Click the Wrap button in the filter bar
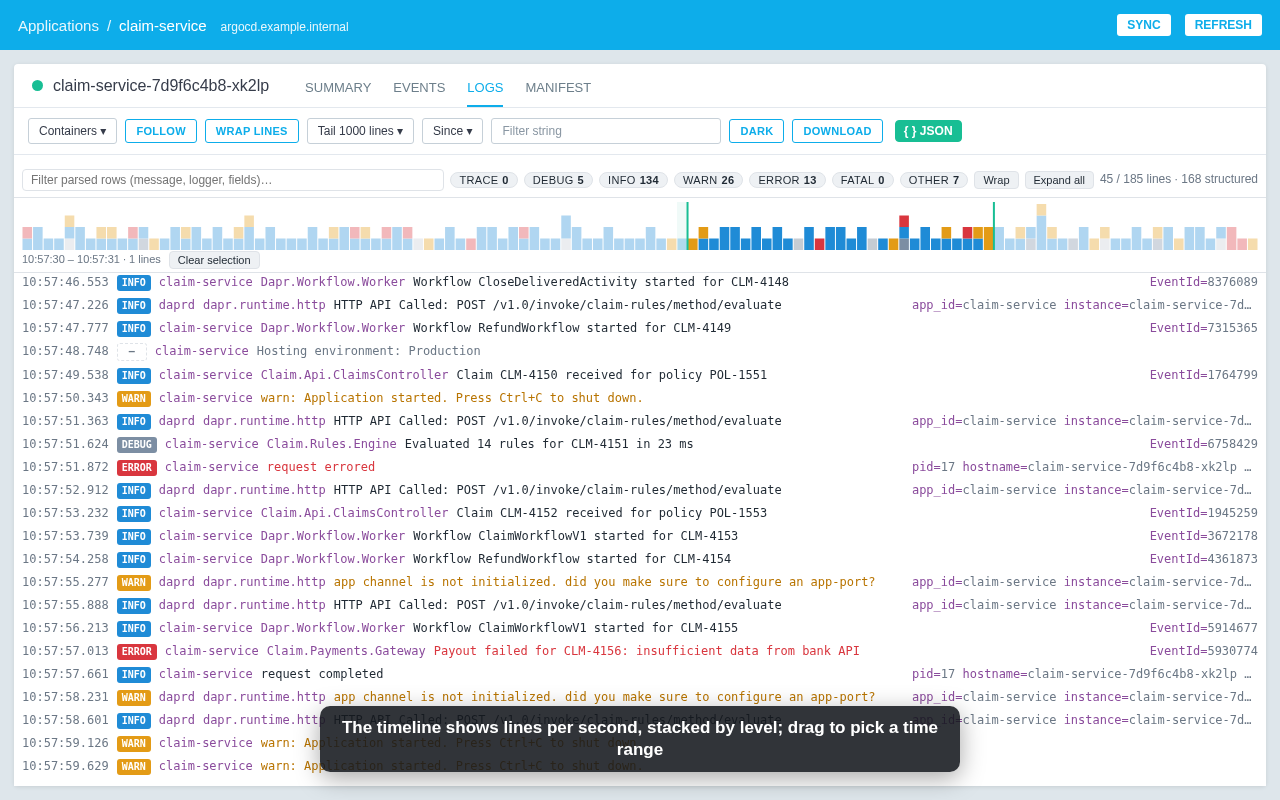This screenshot has height=800, width=1280. click(x=996, y=180)
